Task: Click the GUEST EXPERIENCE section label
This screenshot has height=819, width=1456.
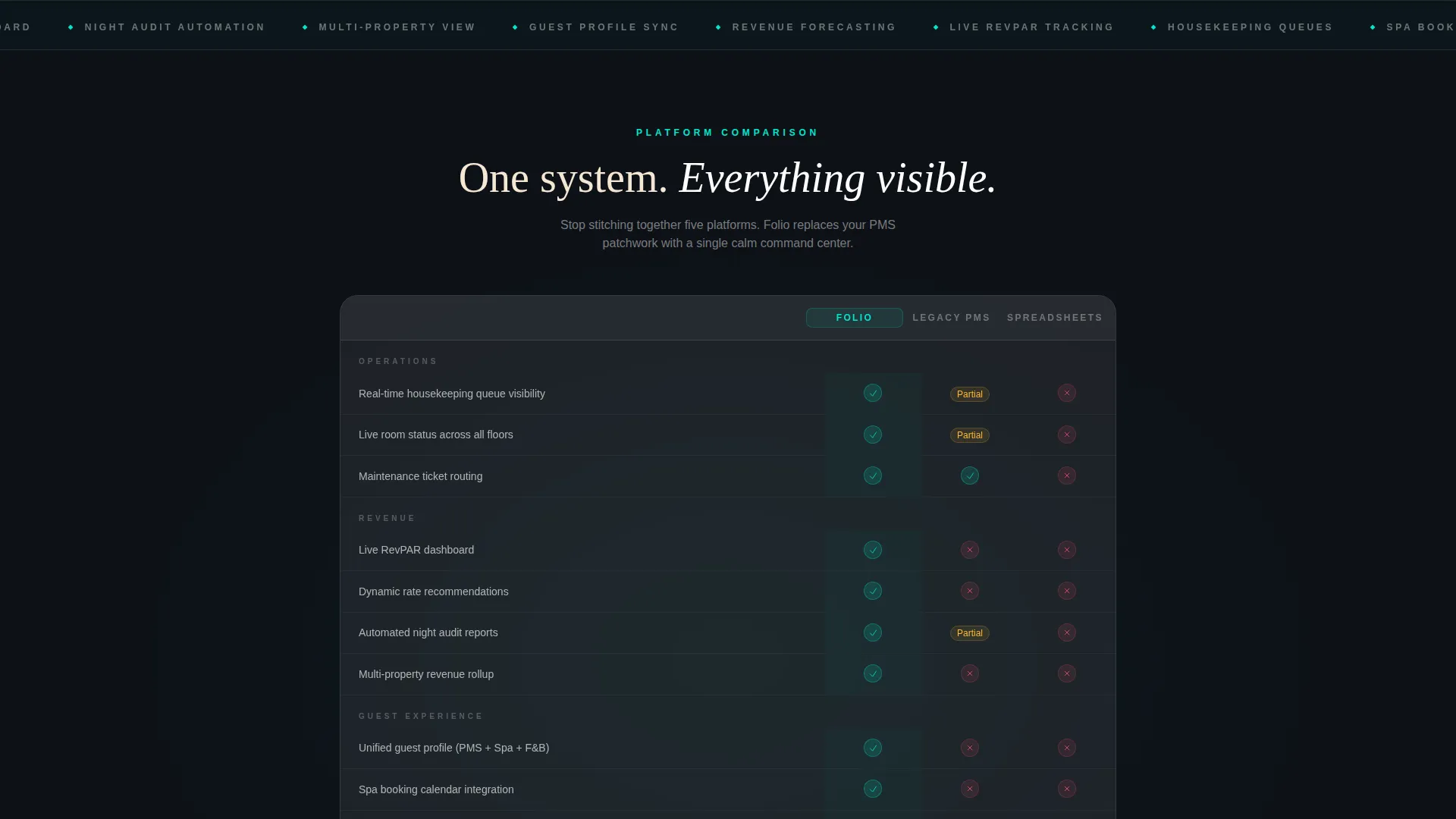Action: click(x=421, y=717)
